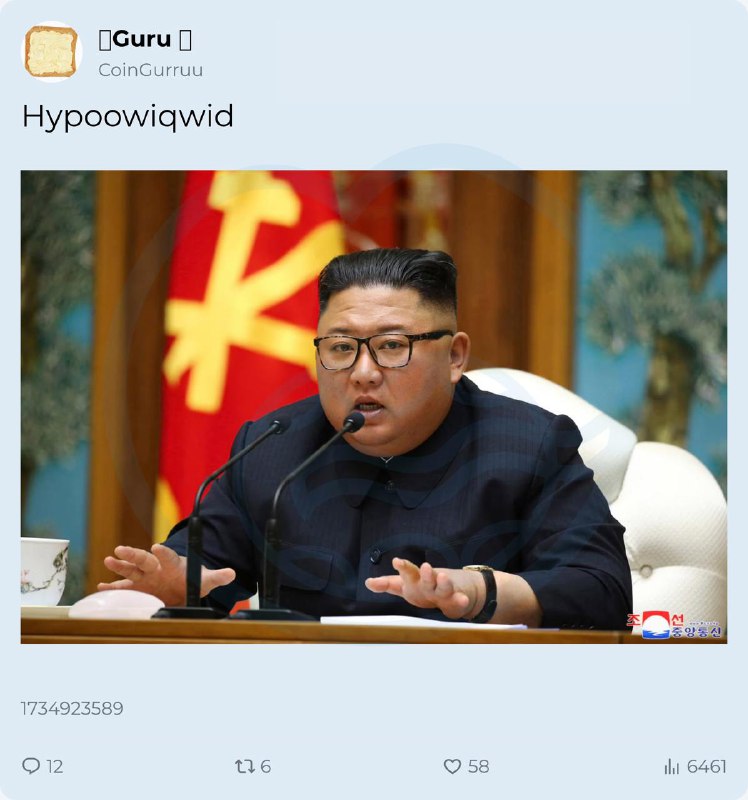748x800 pixels.
Task: Click the 6461 views count
Action: tap(706, 766)
